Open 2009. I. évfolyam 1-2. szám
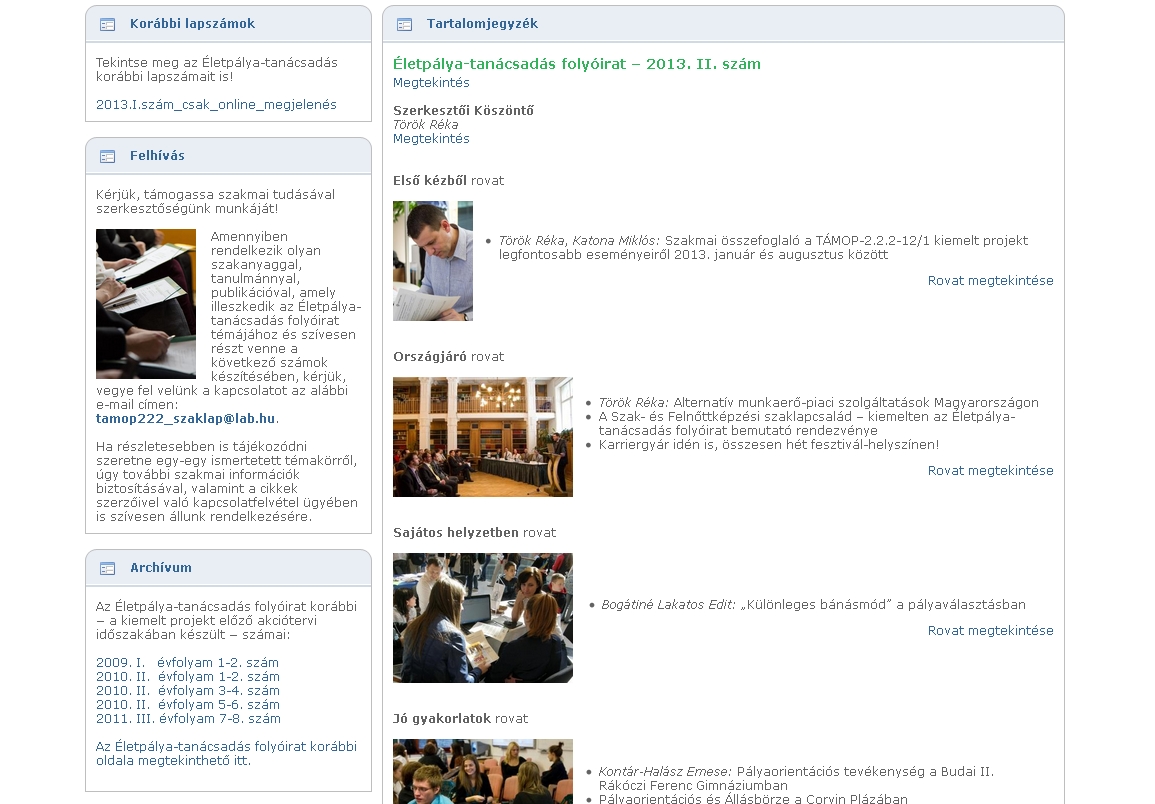This screenshot has height=804, width=1155. (187, 663)
